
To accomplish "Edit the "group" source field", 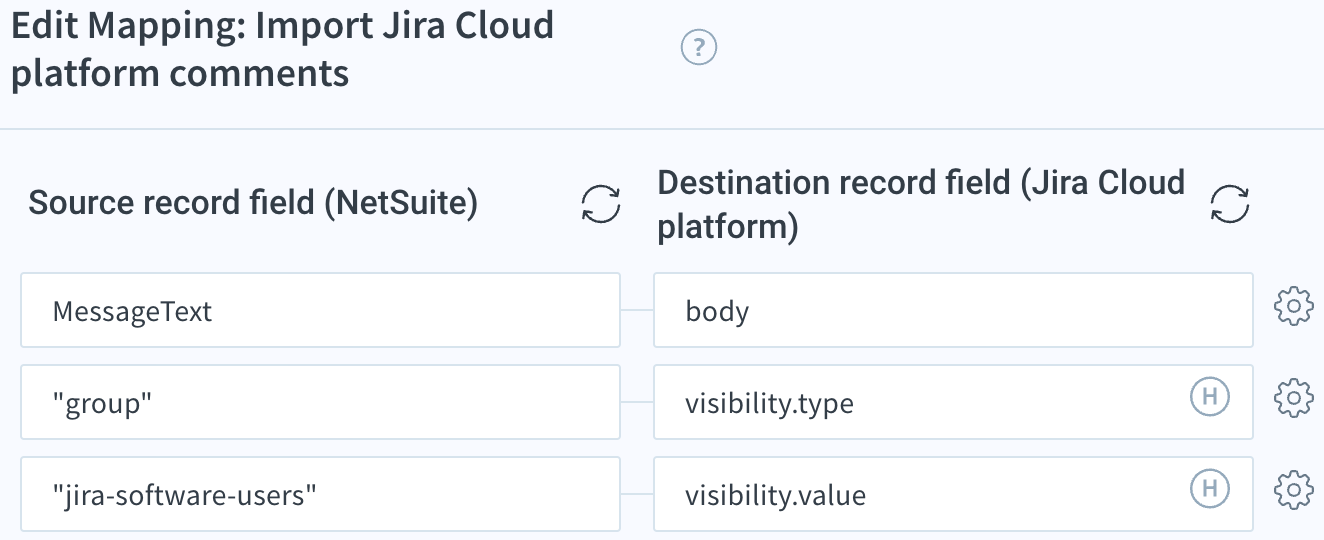I will tap(320, 402).
